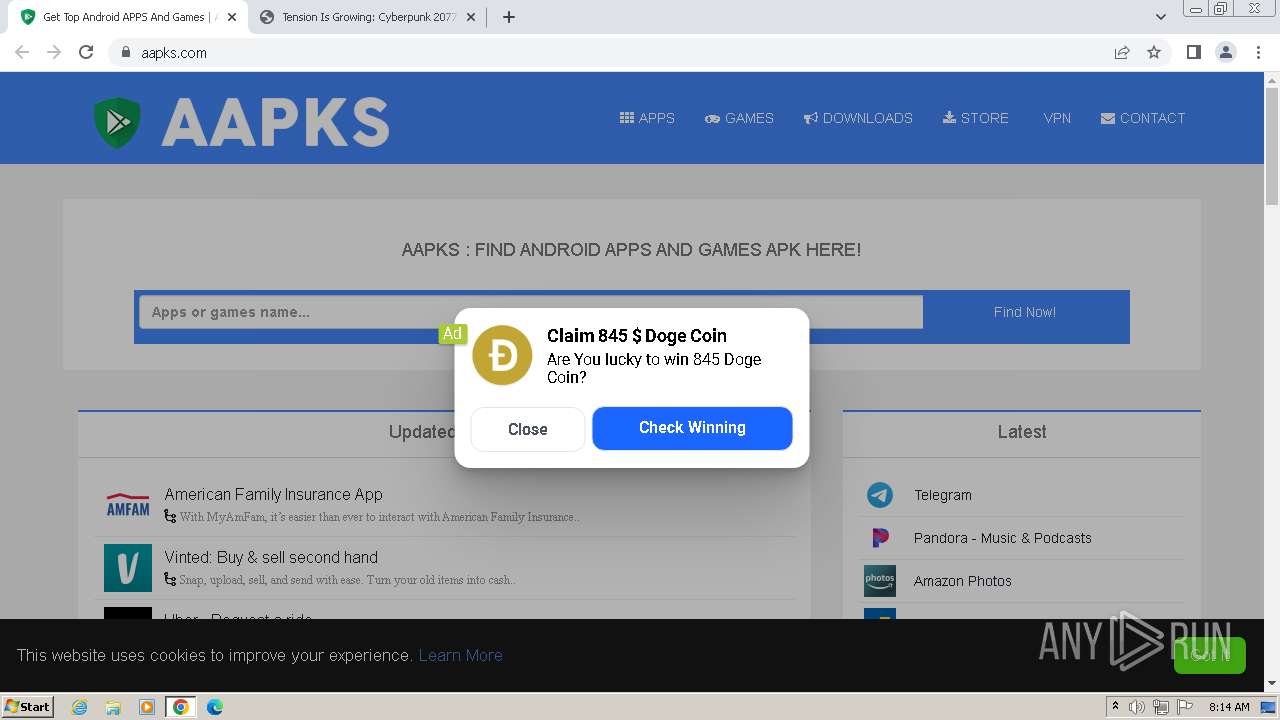Screen dimensions: 1280x720
Task: Select the Latest tab header
Action: pyautogui.click(x=1022, y=432)
